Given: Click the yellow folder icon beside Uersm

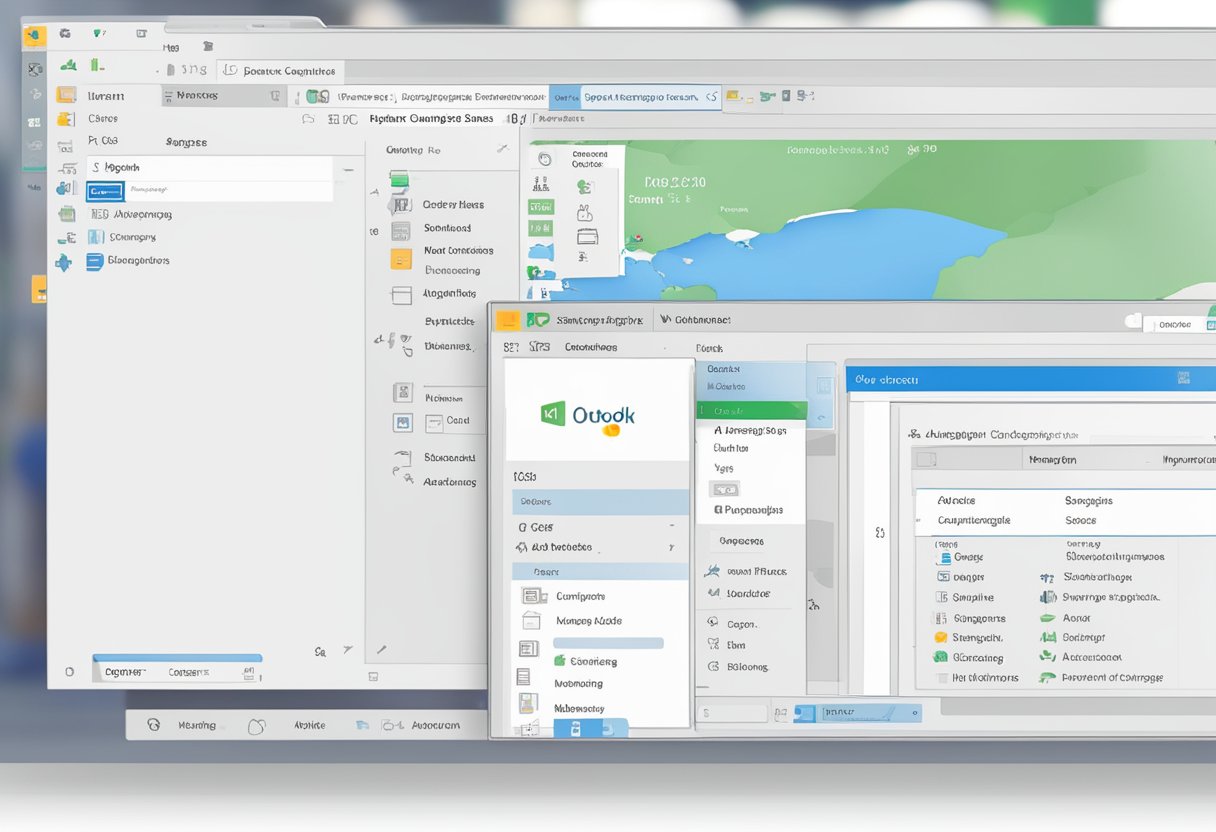Looking at the screenshot, I should click(x=66, y=96).
